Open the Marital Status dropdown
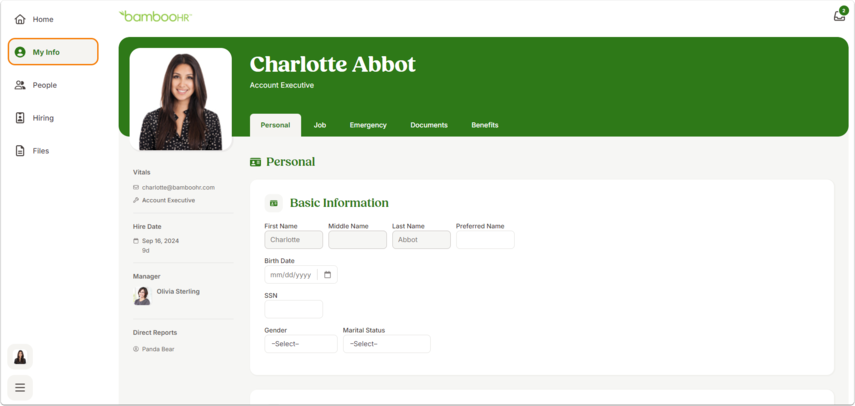The image size is (855, 406). click(x=387, y=344)
